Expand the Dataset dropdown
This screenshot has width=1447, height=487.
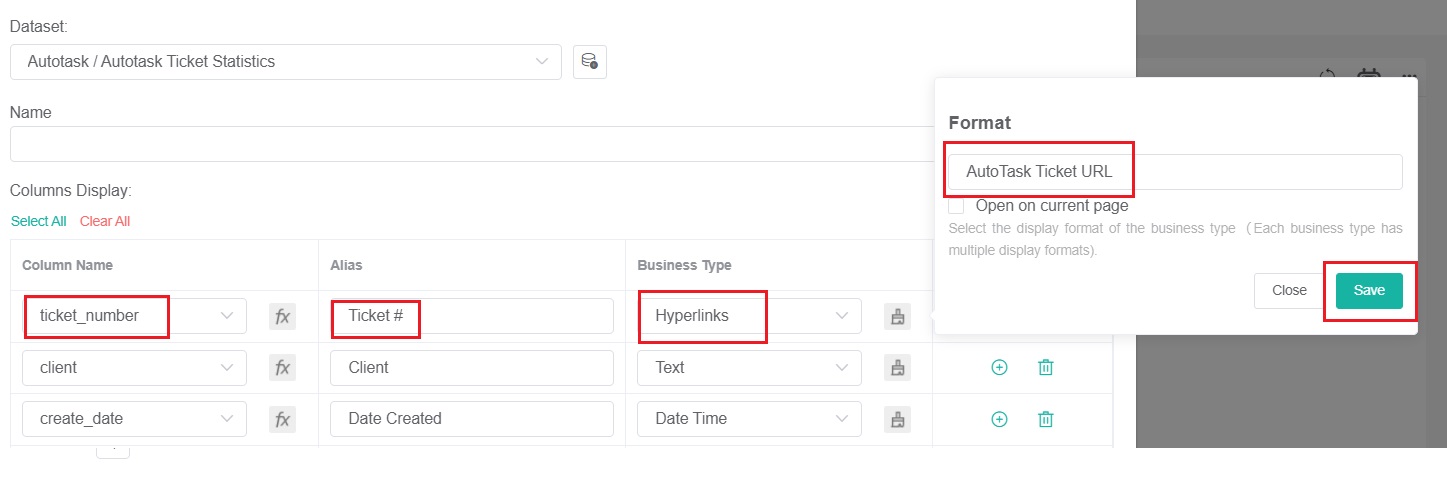(x=286, y=61)
